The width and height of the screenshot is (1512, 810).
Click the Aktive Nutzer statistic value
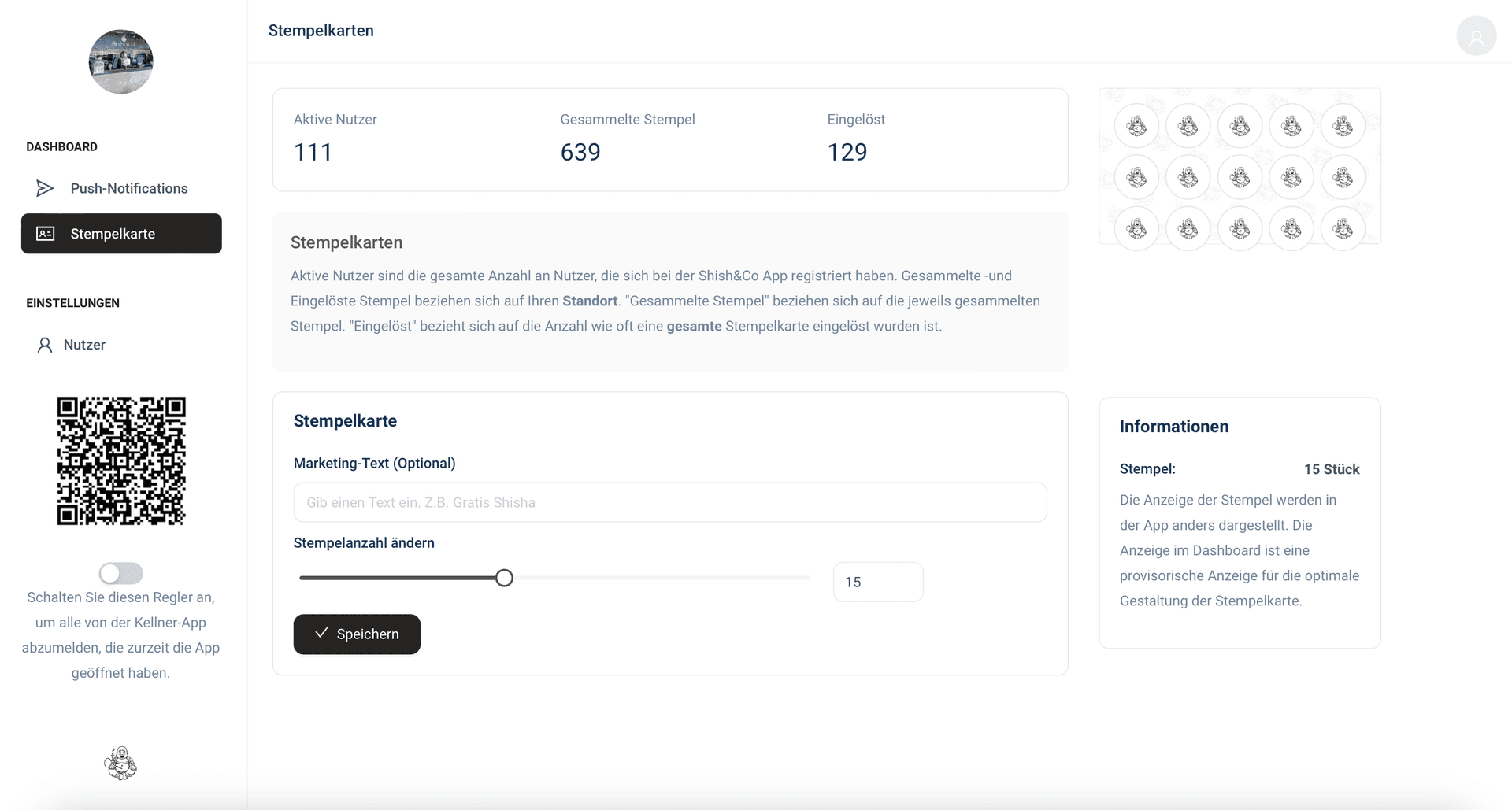(313, 152)
